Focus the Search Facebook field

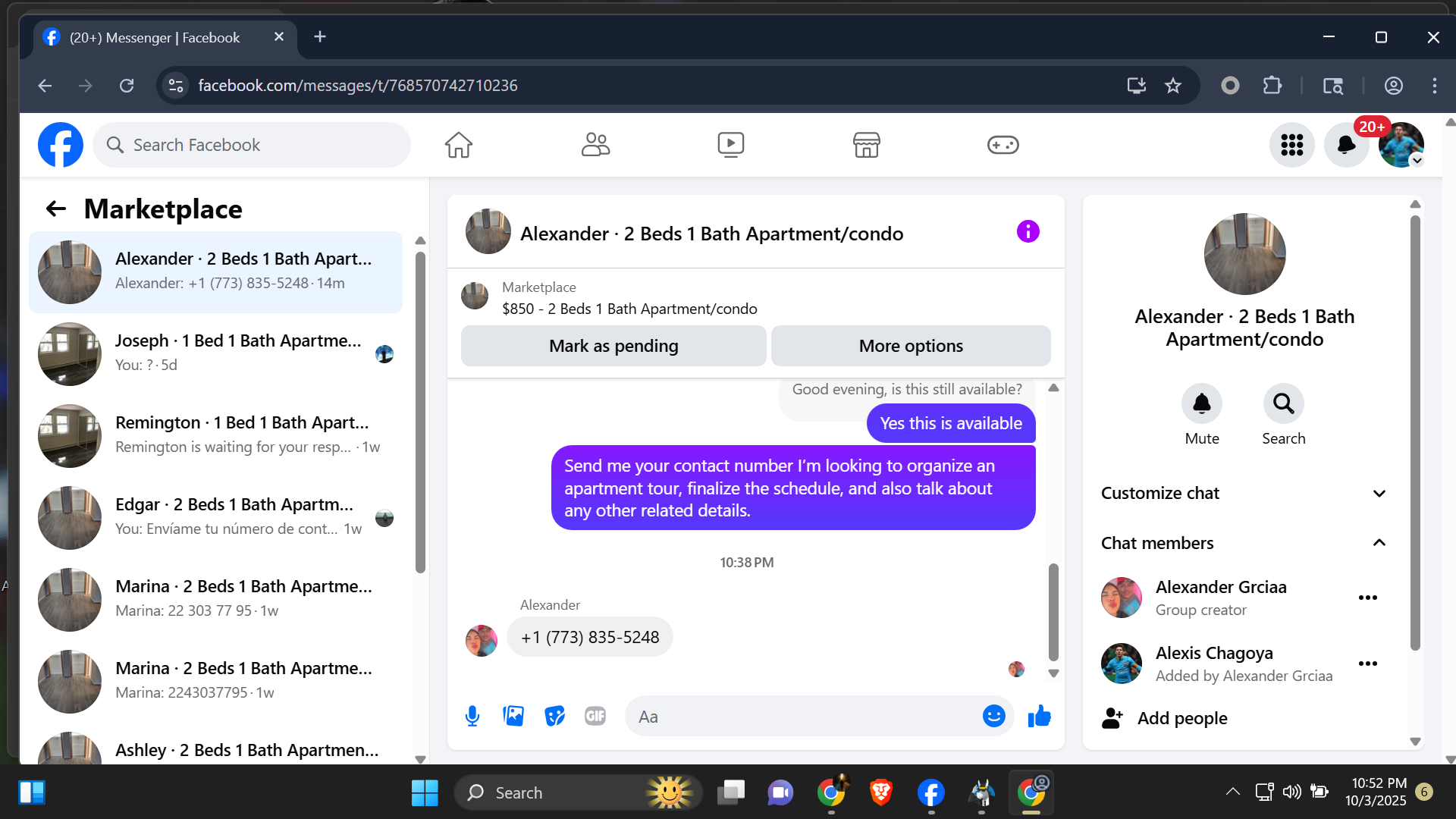(252, 145)
